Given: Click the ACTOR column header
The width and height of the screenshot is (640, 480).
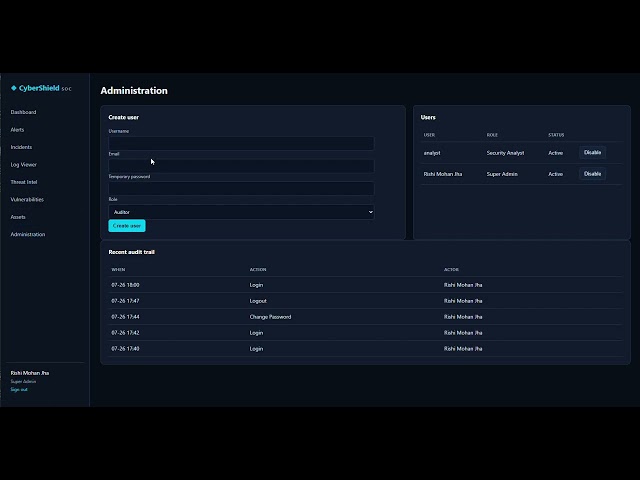Looking at the screenshot, I should point(451,270).
